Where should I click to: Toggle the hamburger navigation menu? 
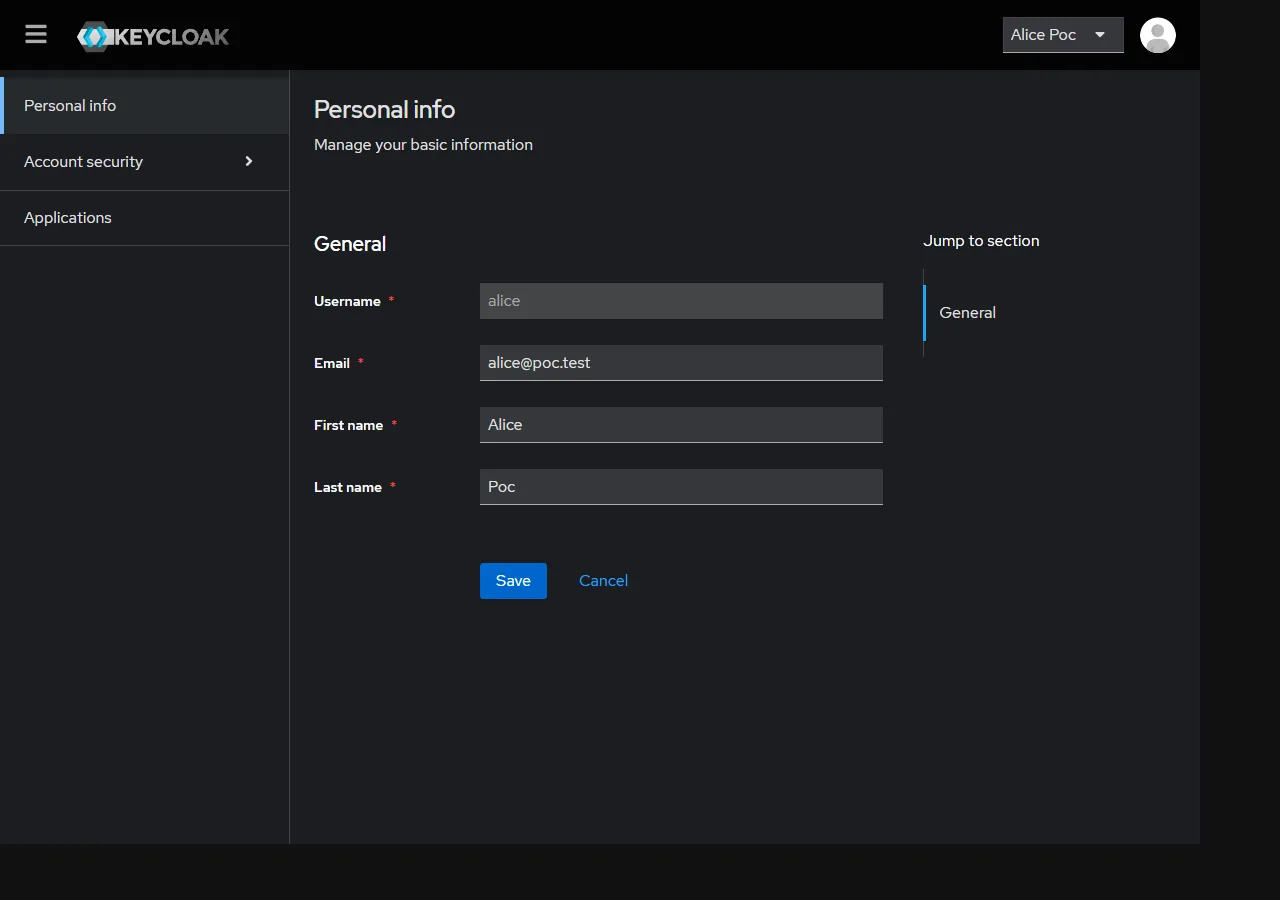[36, 35]
